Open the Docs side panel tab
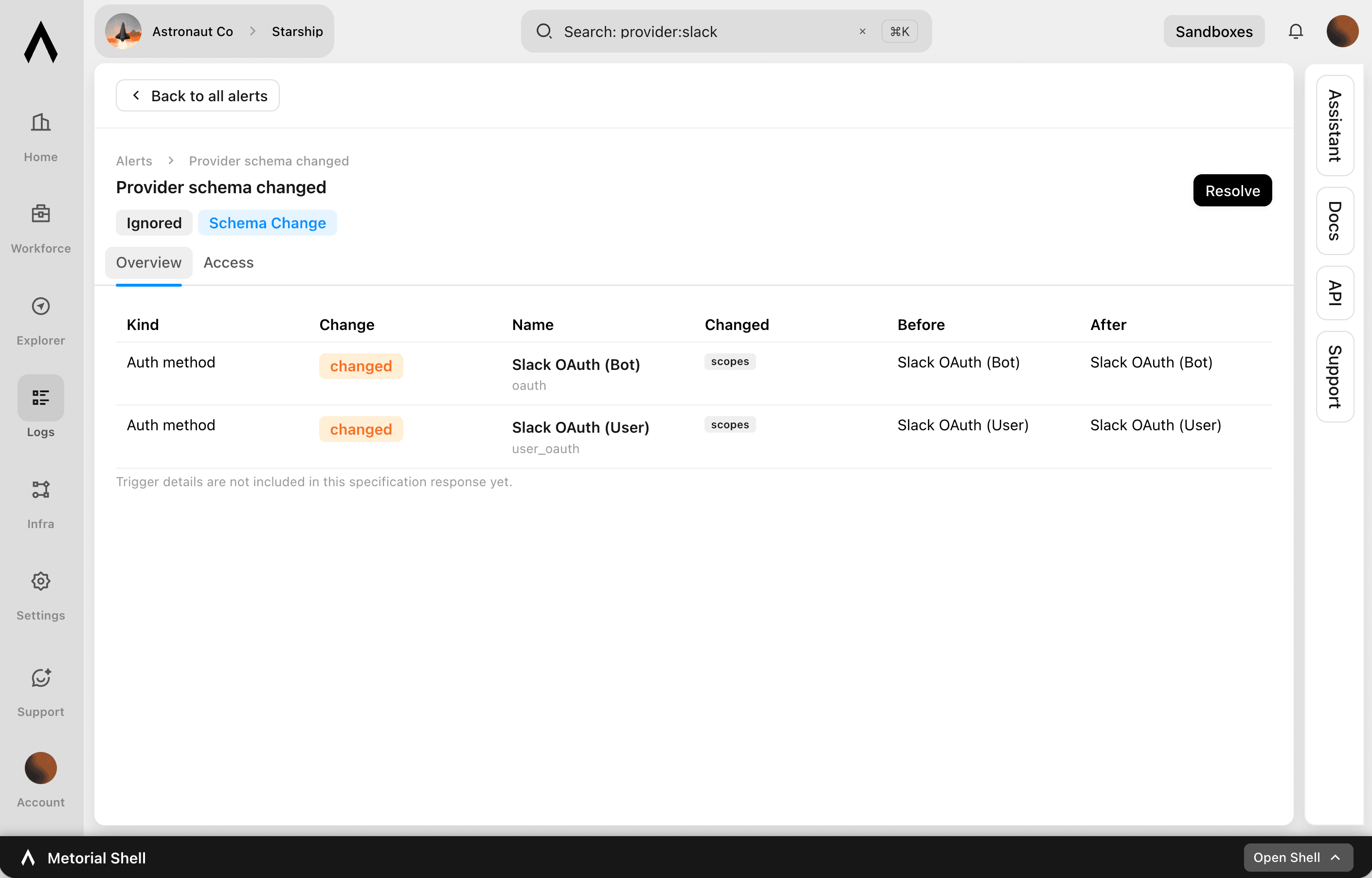1372x878 pixels. tap(1335, 220)
